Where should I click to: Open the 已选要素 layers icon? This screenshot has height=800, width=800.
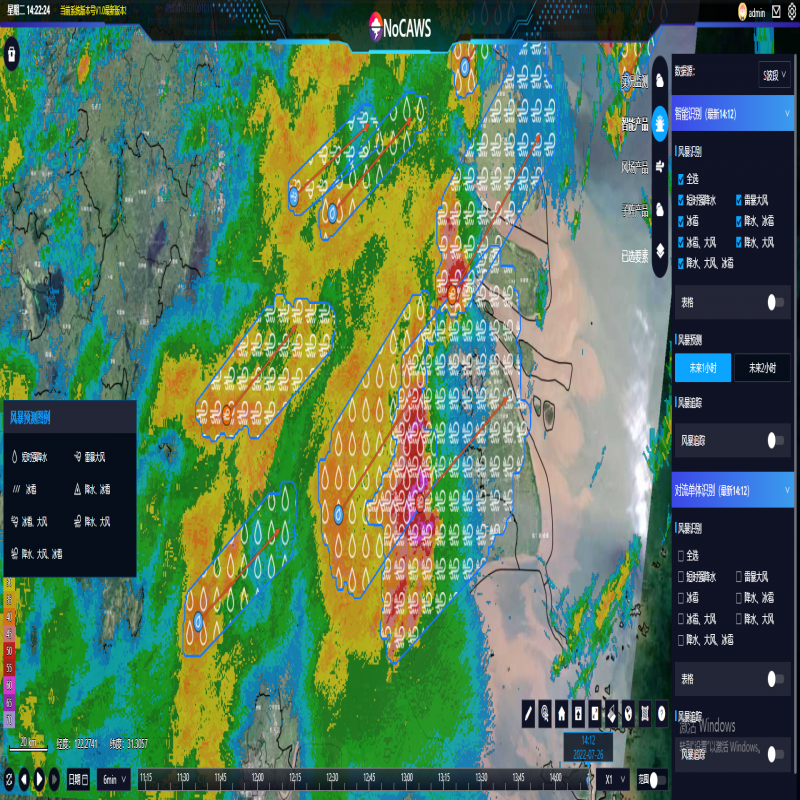pos(660,251)
